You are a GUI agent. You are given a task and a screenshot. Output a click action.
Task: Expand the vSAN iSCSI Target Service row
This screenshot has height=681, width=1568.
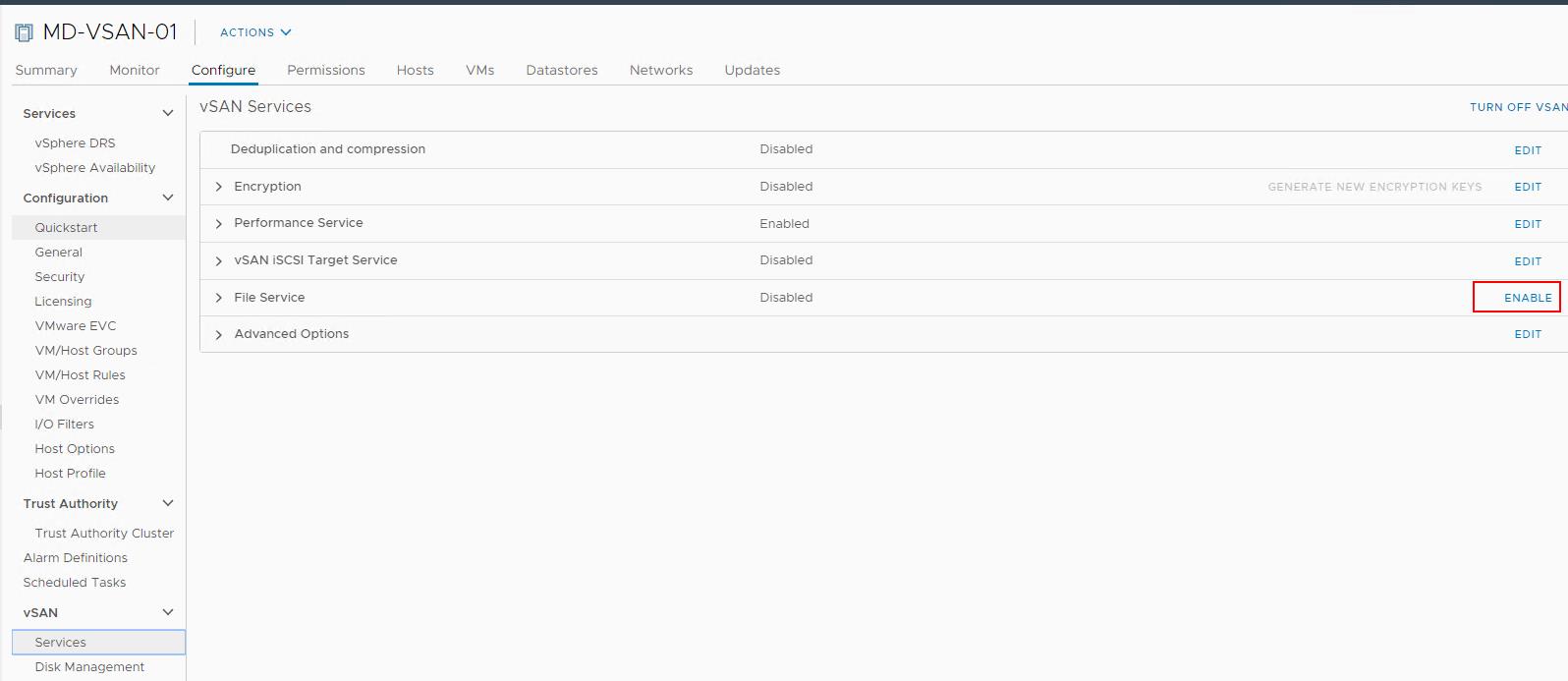tap(218, 260)
